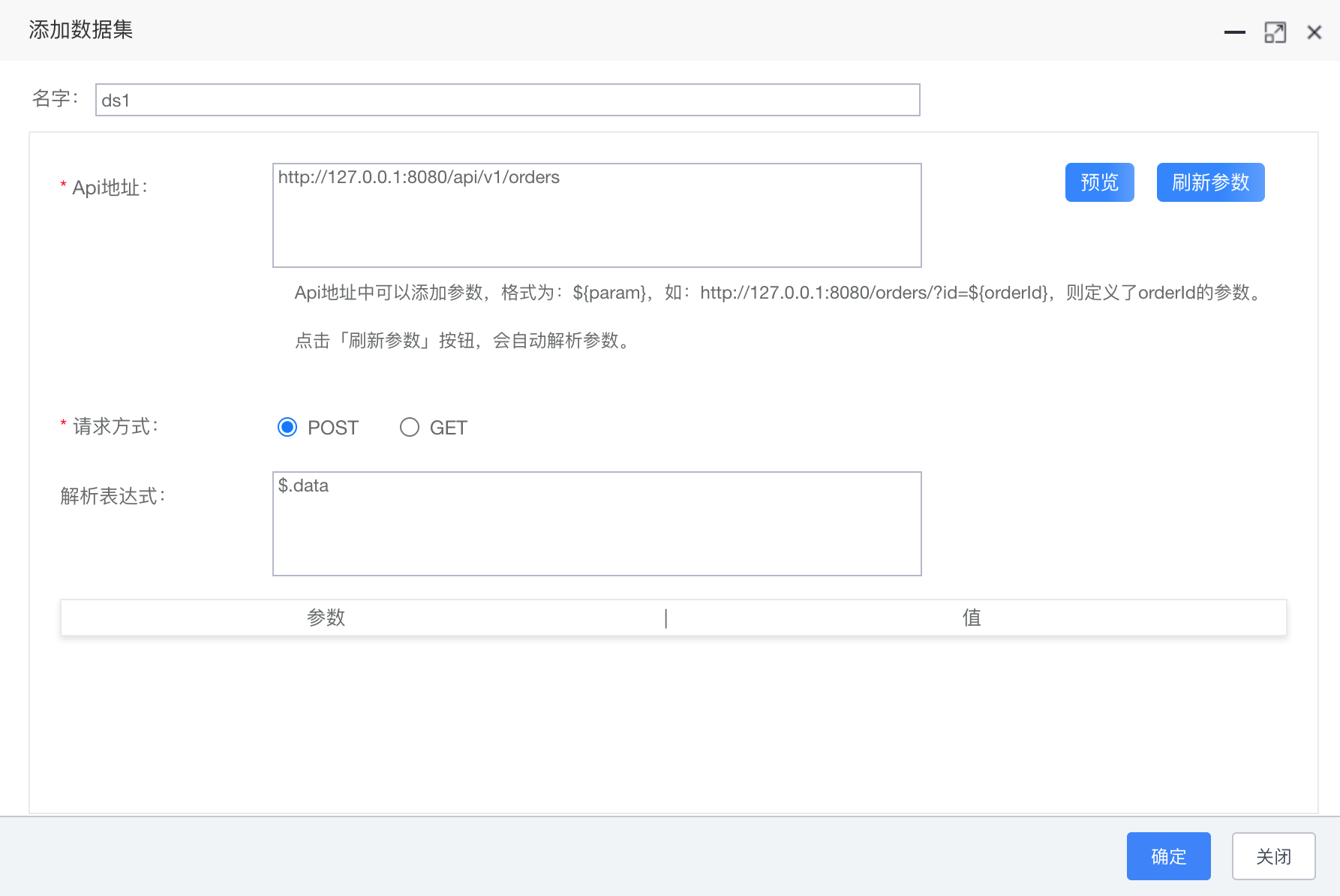The height and width of the screenshot is (896, 1340).
Task: Confirm with the 确定 button
Action: [1168, 856]
